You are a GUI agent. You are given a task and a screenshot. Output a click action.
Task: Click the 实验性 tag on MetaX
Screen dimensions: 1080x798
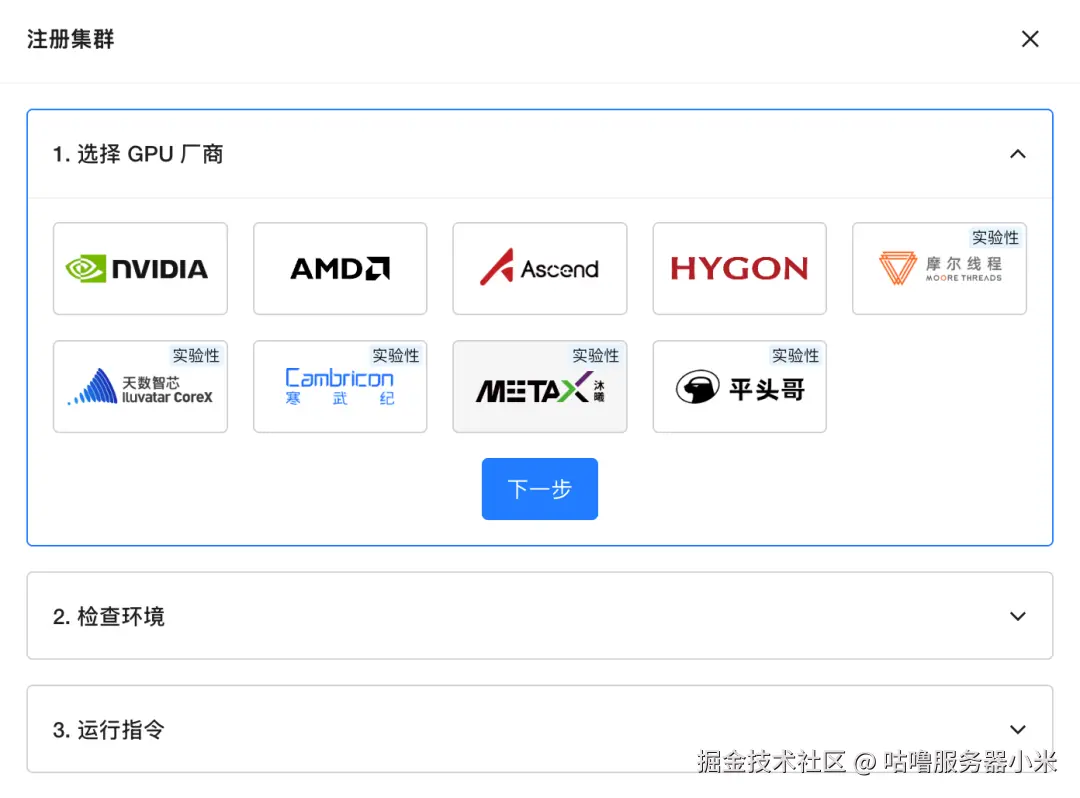[596, 355]
